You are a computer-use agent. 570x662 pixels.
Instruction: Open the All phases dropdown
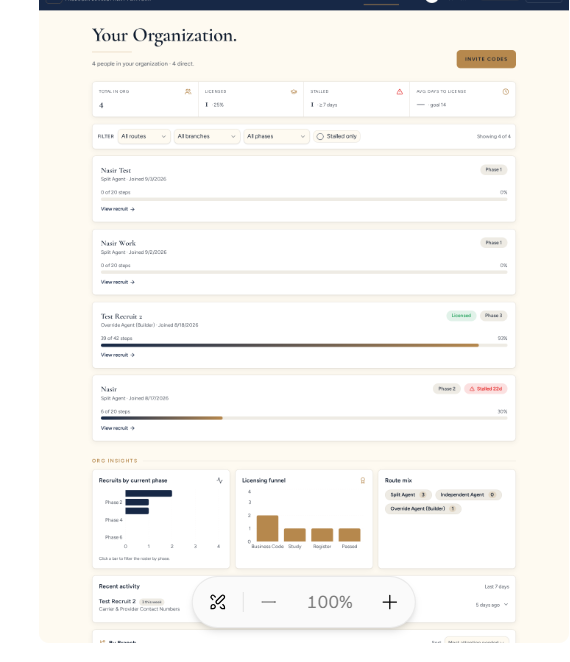(276, 136)
